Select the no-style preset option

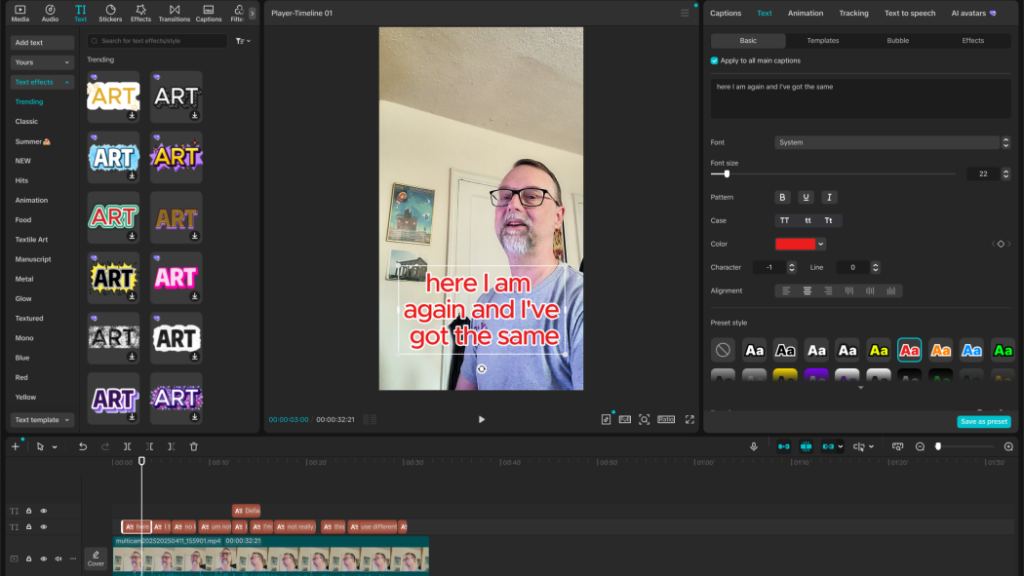[x=723, y=350]
